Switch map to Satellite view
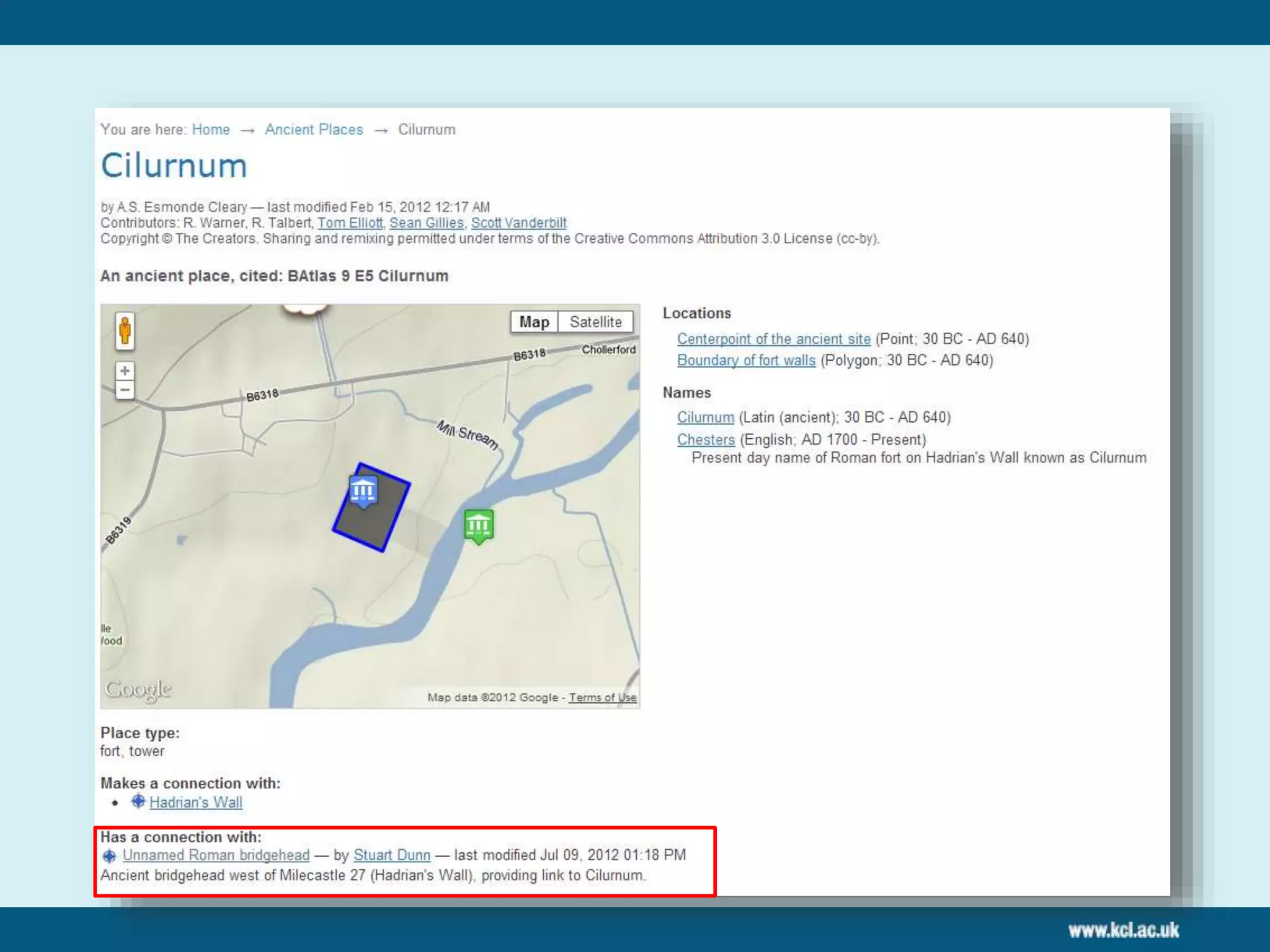Screen dimensions: 1270x952 click(x=595, y=322)
